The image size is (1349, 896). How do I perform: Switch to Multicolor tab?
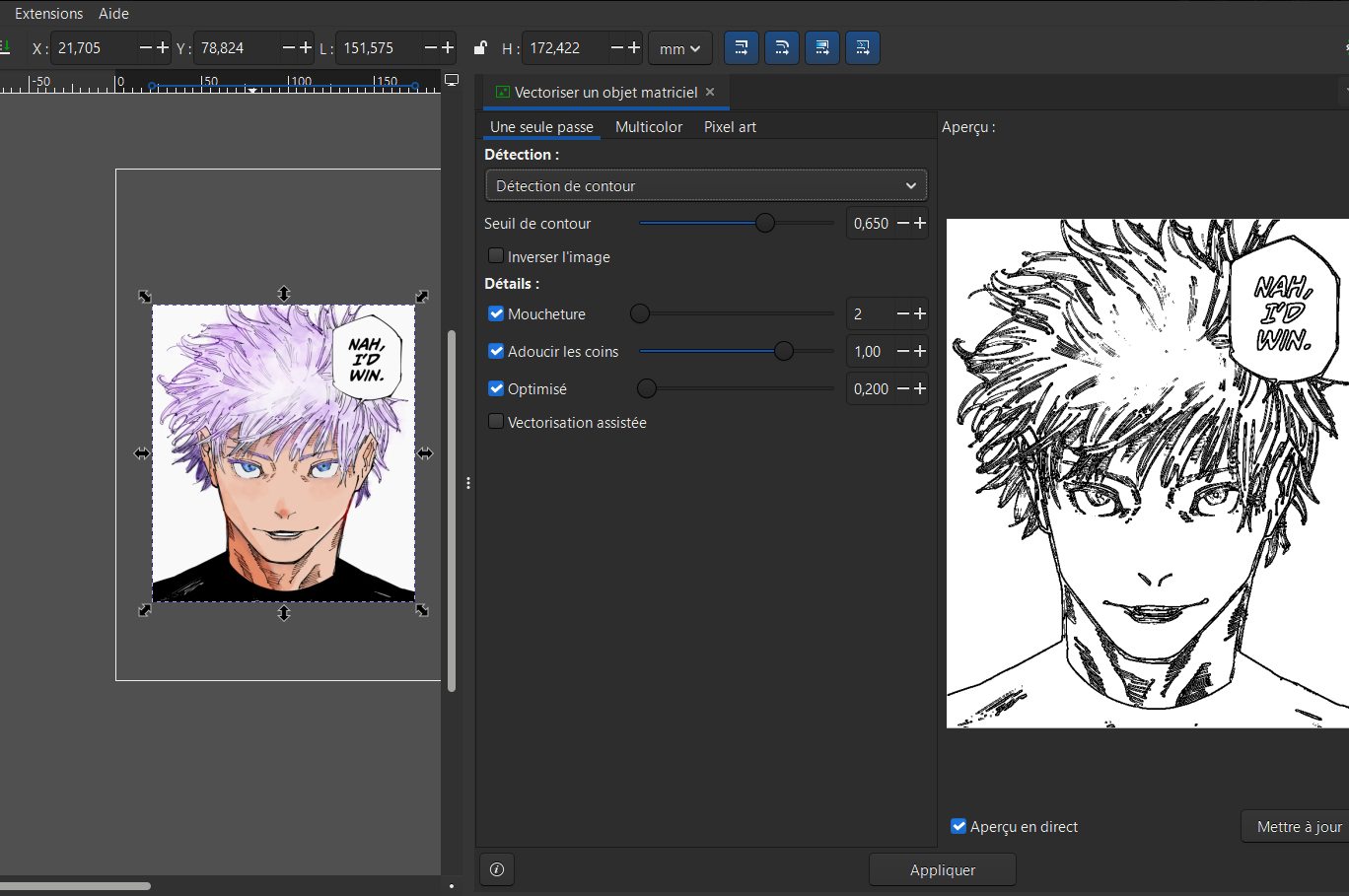click(649, 126)
